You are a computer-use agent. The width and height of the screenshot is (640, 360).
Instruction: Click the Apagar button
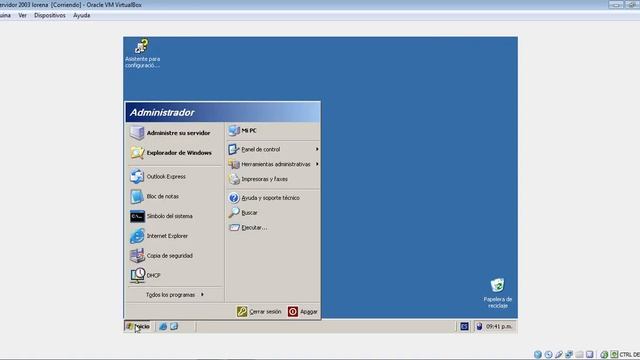[x=302, y=312]
